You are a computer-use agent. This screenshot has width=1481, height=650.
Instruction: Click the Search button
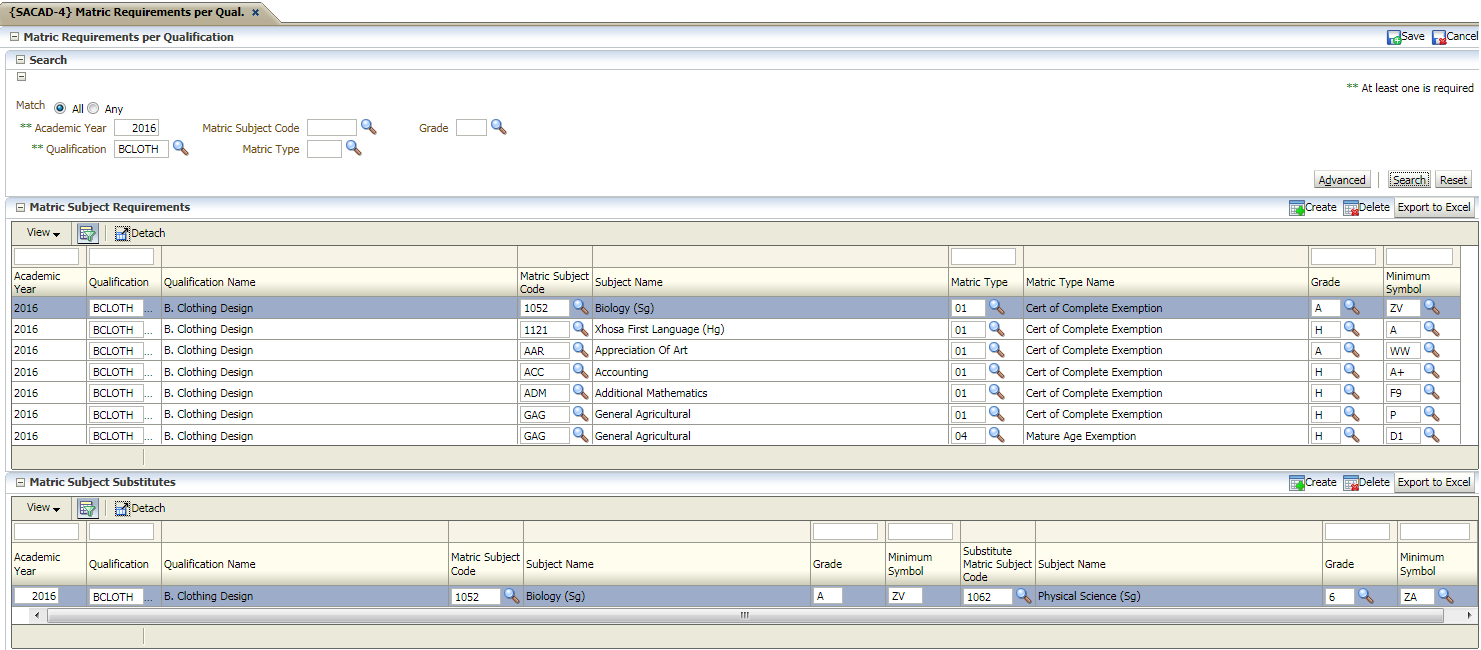point(1408,180)
